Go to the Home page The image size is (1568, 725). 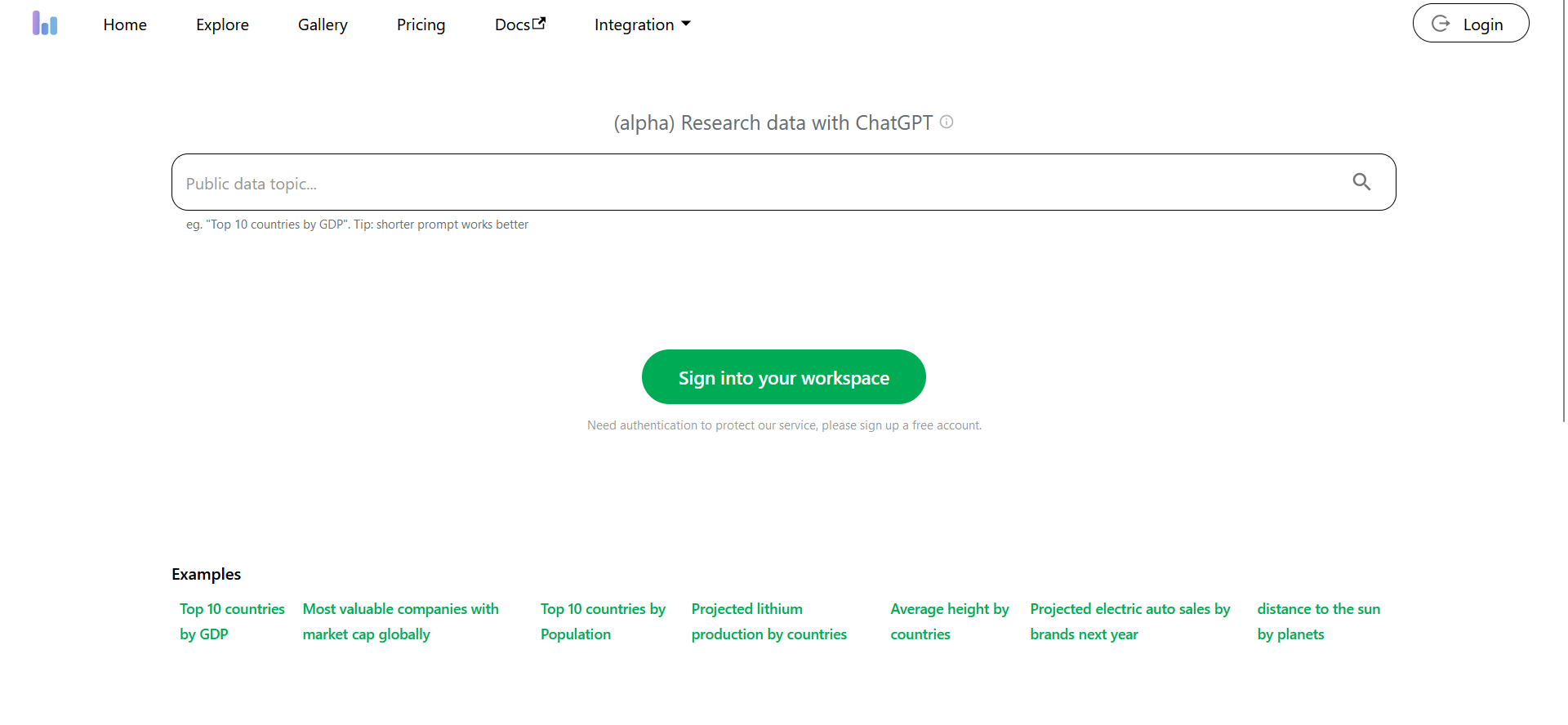125,24
